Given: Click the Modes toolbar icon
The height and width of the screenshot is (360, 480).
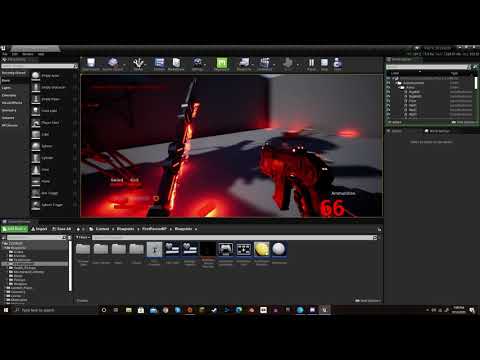Looking at the screenshot, I should click(x=138, y=62).
